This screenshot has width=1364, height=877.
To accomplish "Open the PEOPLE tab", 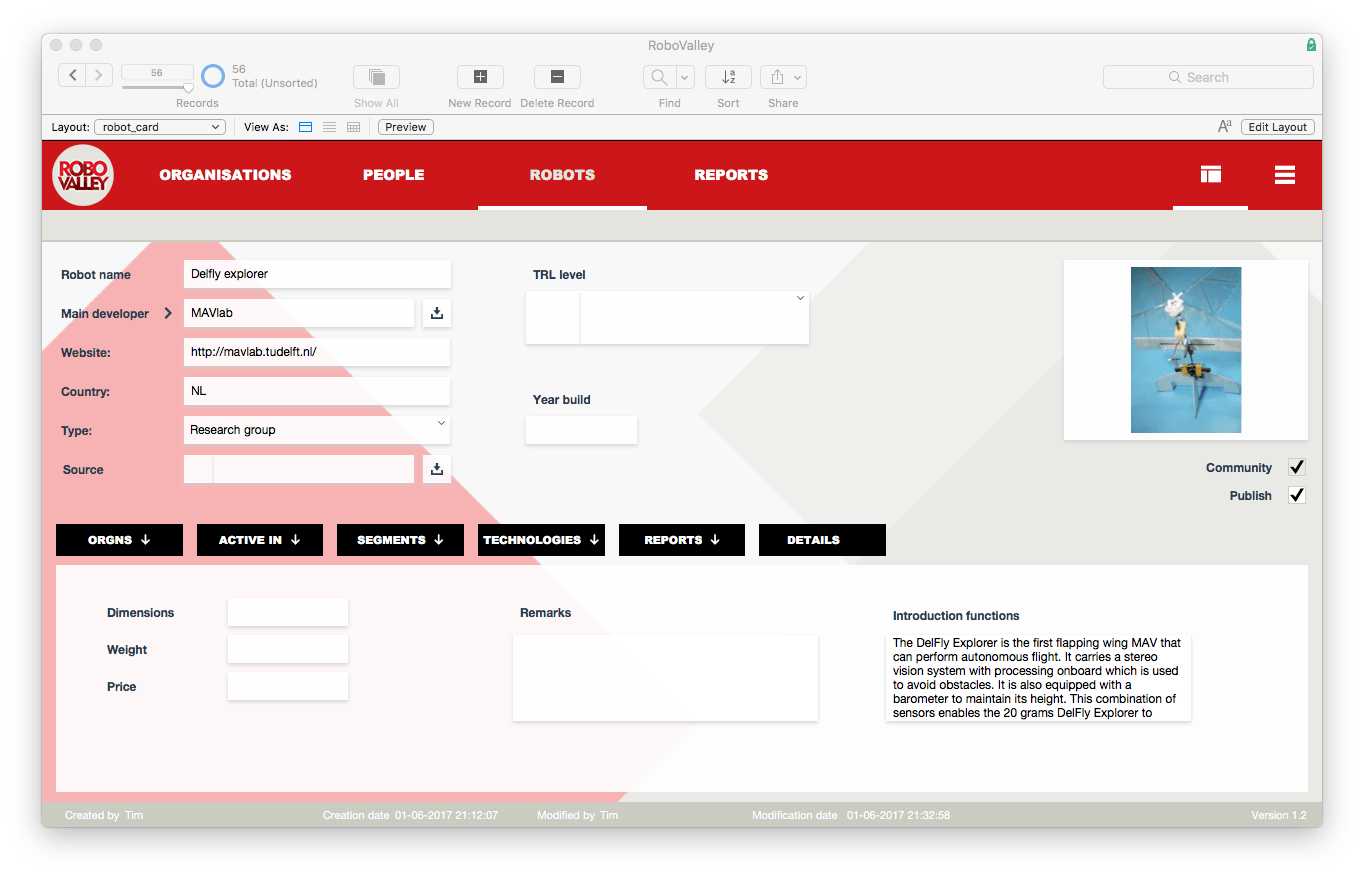I will (x=394, y=175).
